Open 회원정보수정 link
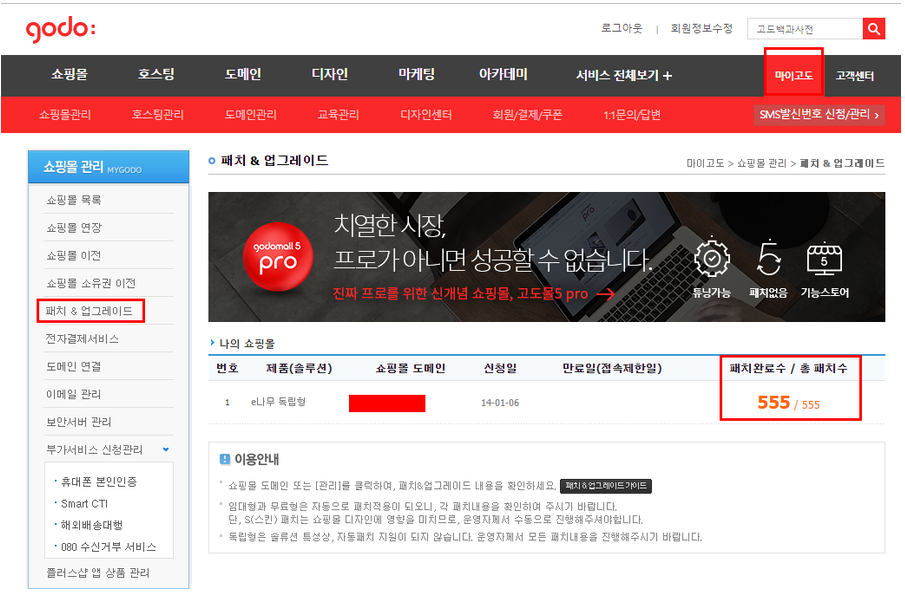905x592 pixels. pos(701,28)
